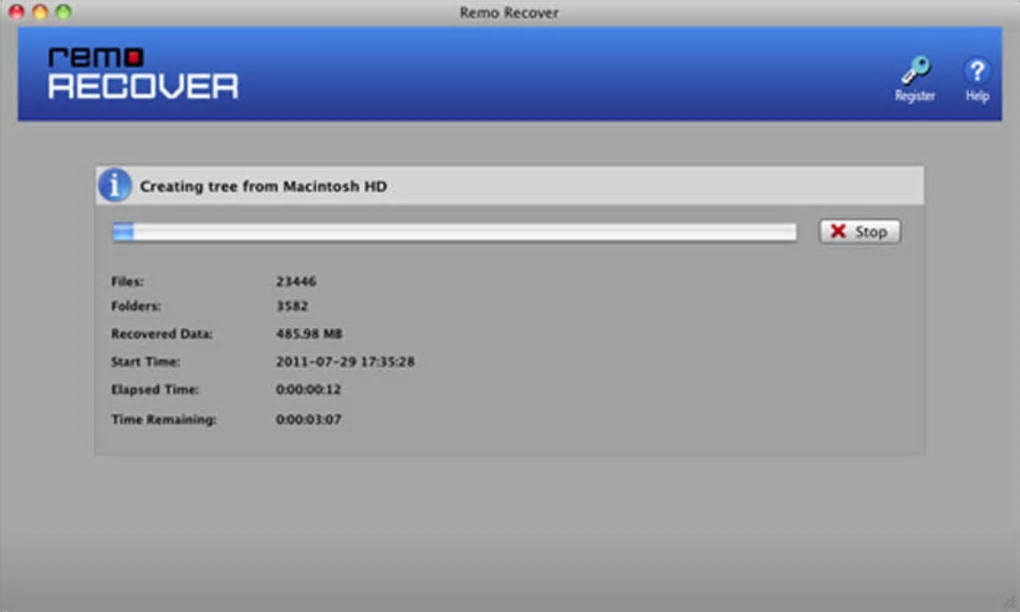Screen dimensions: 1020x612
Task: Click the "Time Remaining:" label
Action: (x=163, y=419)
